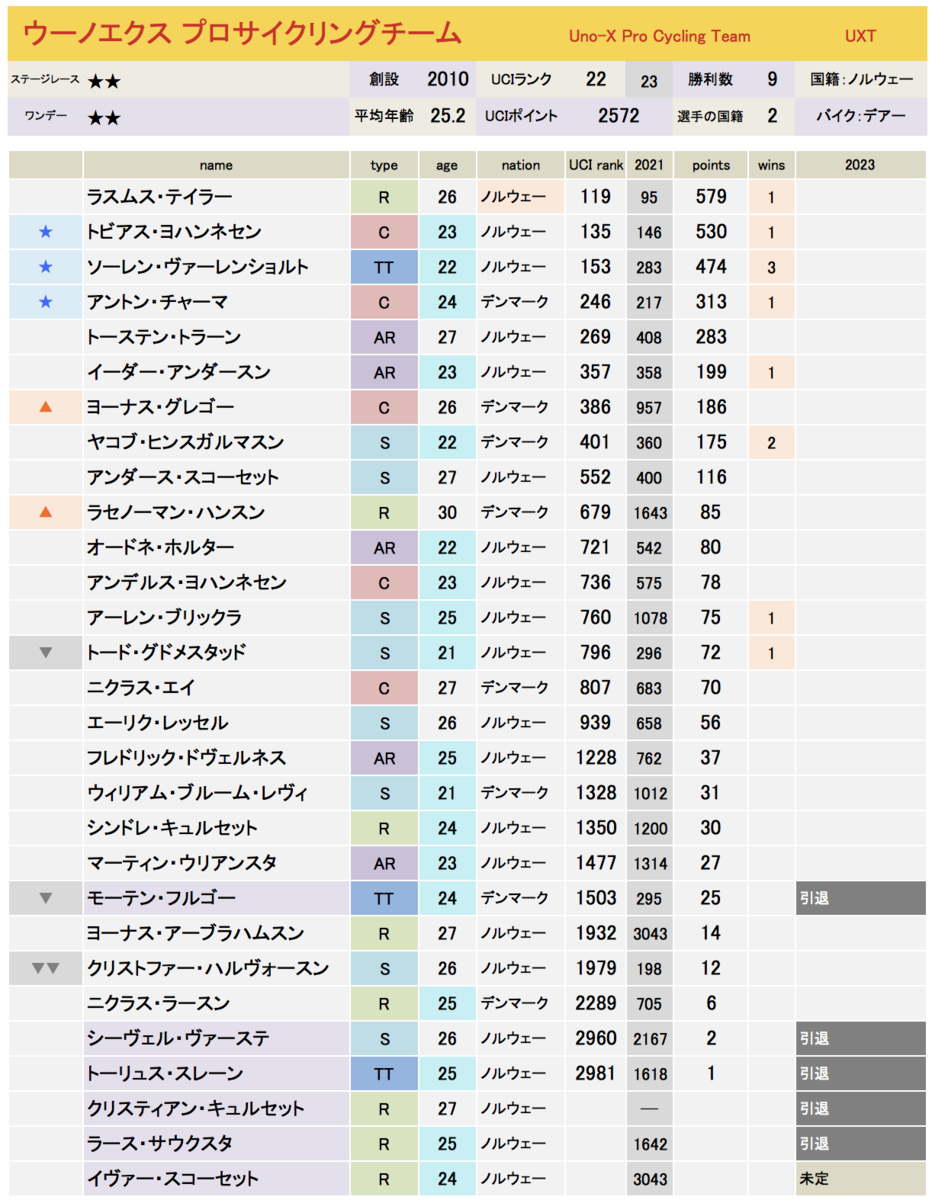
Task: Click the black stars next to ワンデー
Action: 104,117
